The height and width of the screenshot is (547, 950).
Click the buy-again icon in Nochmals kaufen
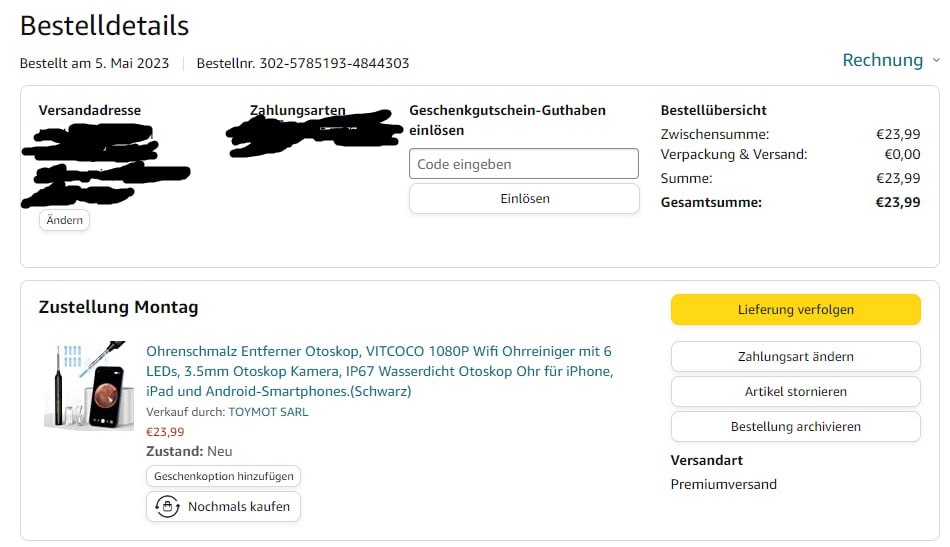tap(167, 506)
